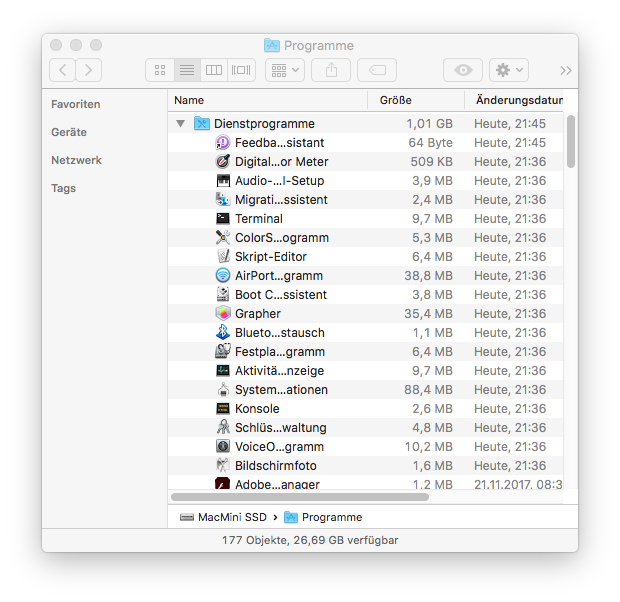
Task: Select the Konsole row name text
Action: (x=257, y=408)
